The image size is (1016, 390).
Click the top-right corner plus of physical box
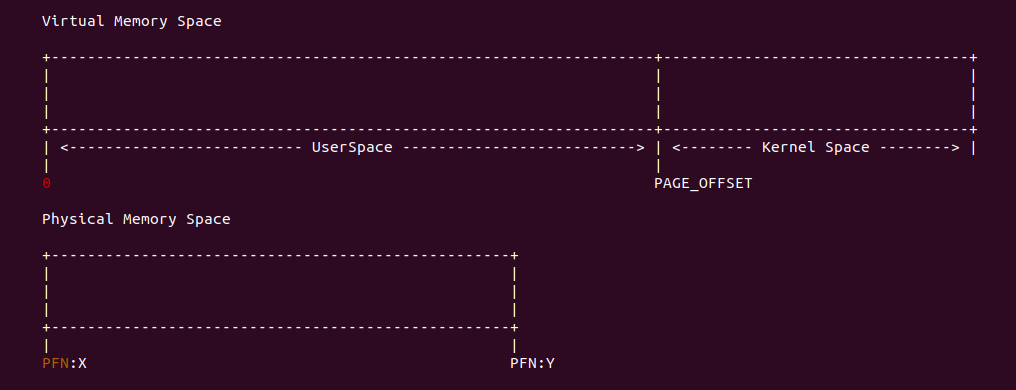tap(514, 255)
